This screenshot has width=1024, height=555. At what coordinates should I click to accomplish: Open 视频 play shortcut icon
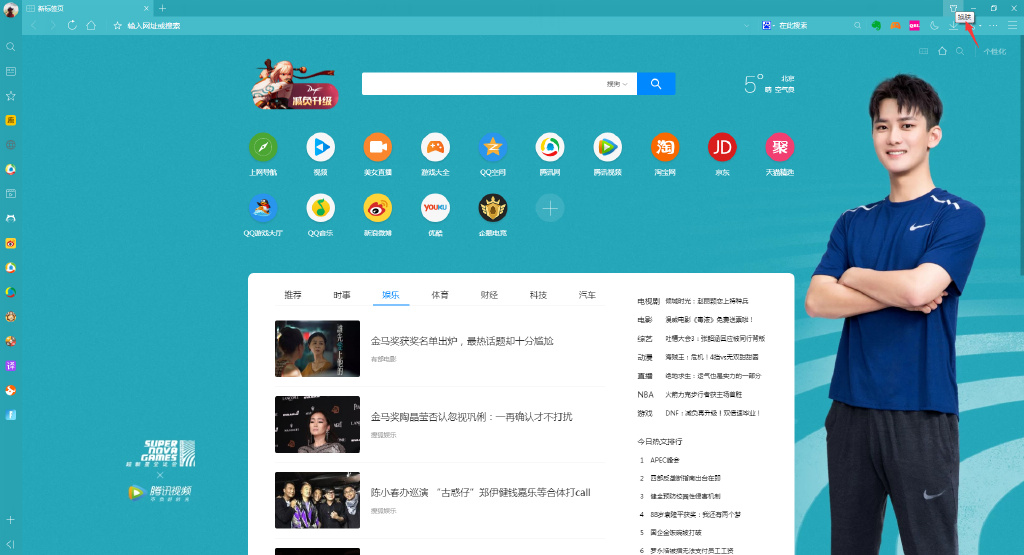pos(321,148)
